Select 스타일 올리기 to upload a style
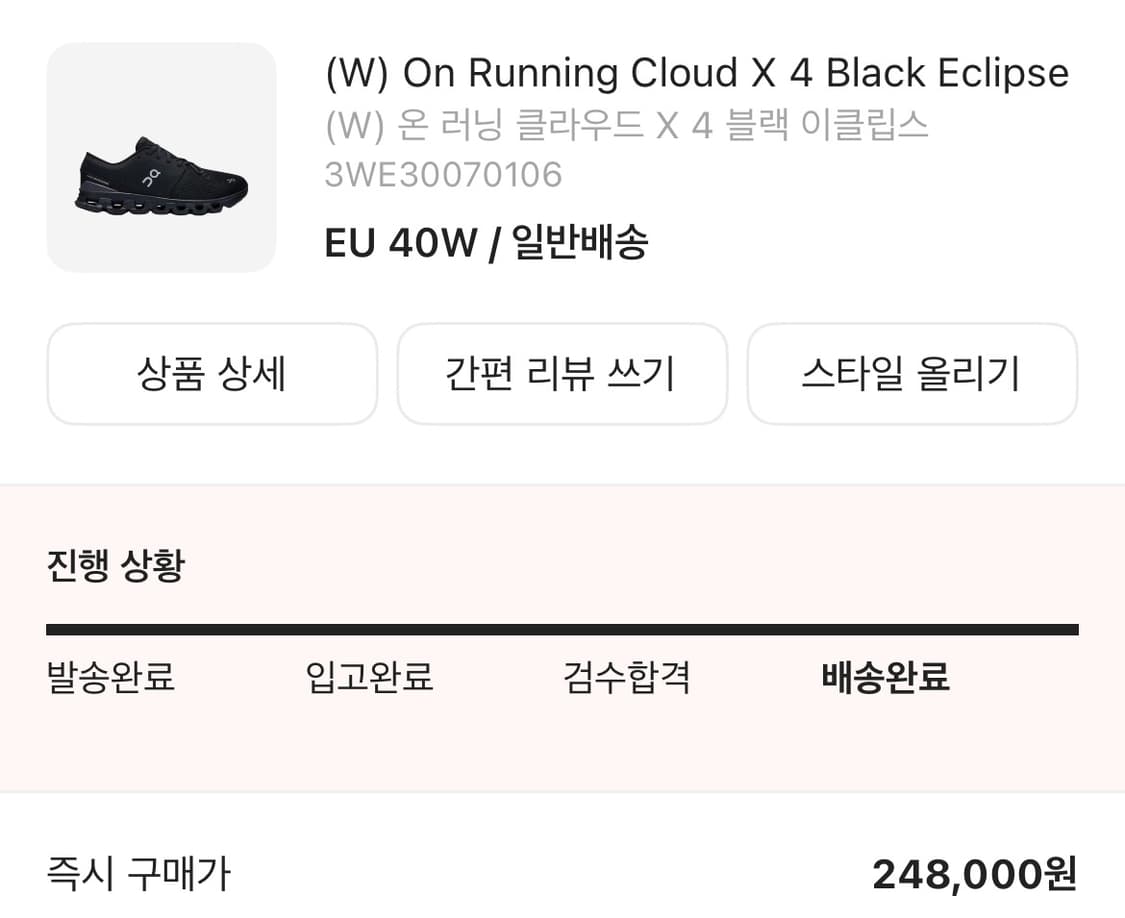 click(x=913, y=374)
